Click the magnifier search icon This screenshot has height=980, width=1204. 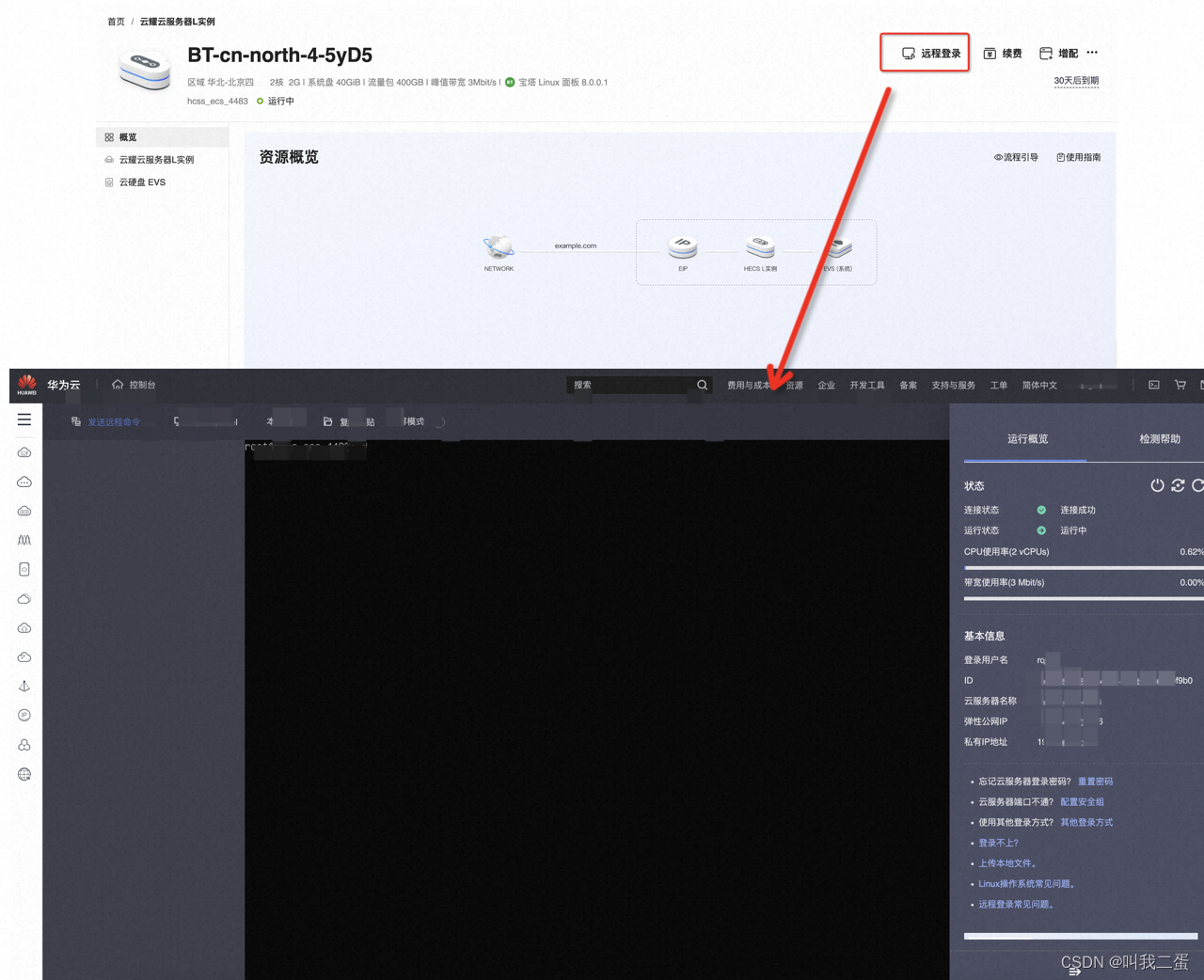click(702, 385)
